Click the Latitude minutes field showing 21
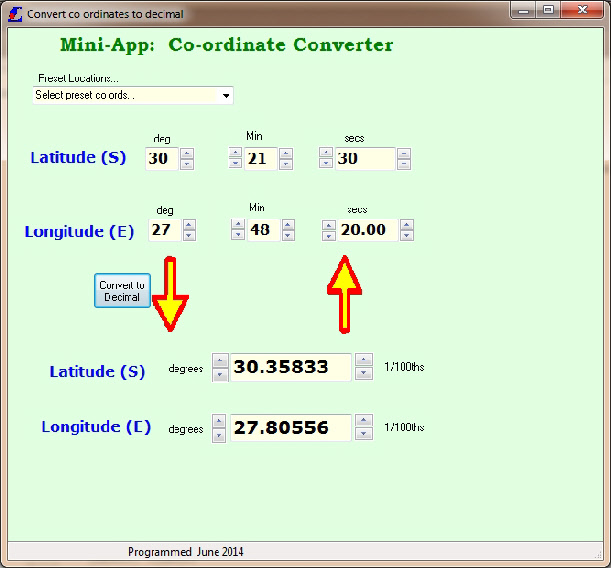The width and height of the screenshot is (611, 568). click(x=260, y=159)
